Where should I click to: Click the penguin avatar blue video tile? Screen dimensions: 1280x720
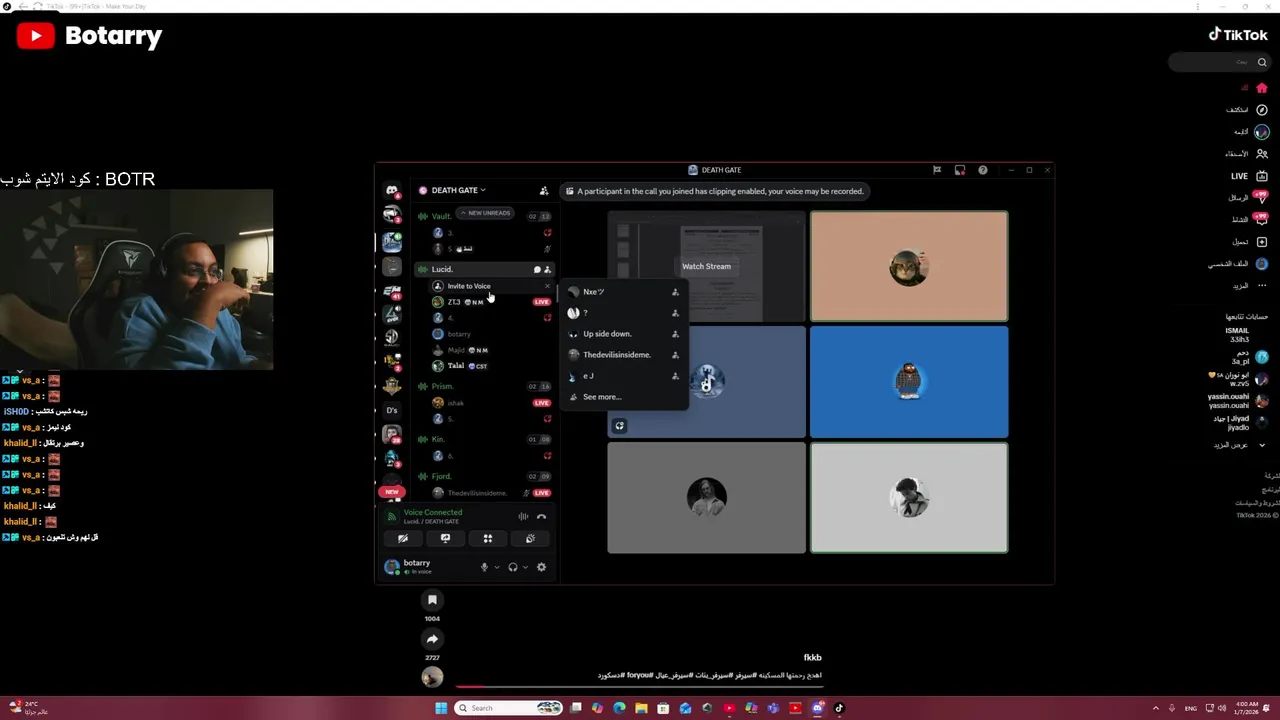[909, 382]
